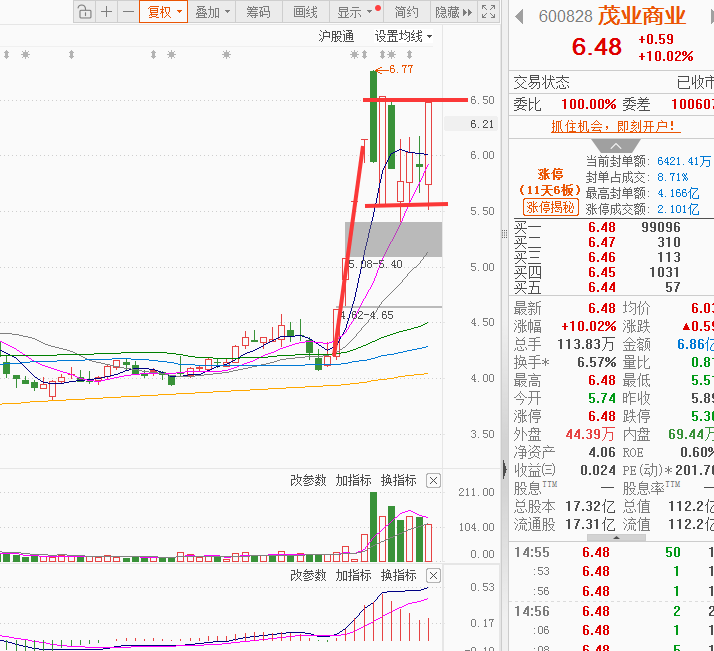Click the 画线 drawing tool button
Image resolution: width=714 pixels, height=651 pixels.
click(305, 12)
